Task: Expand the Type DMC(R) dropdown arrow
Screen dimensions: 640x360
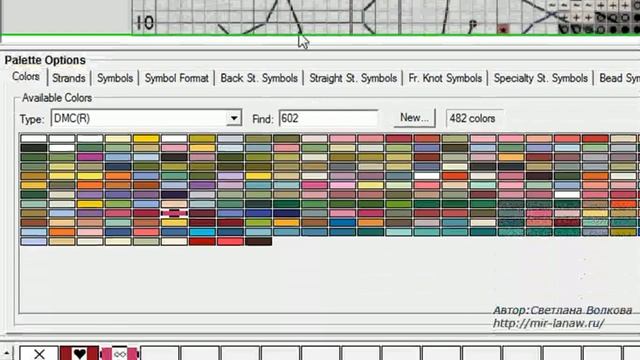Action: coord(234,118)
